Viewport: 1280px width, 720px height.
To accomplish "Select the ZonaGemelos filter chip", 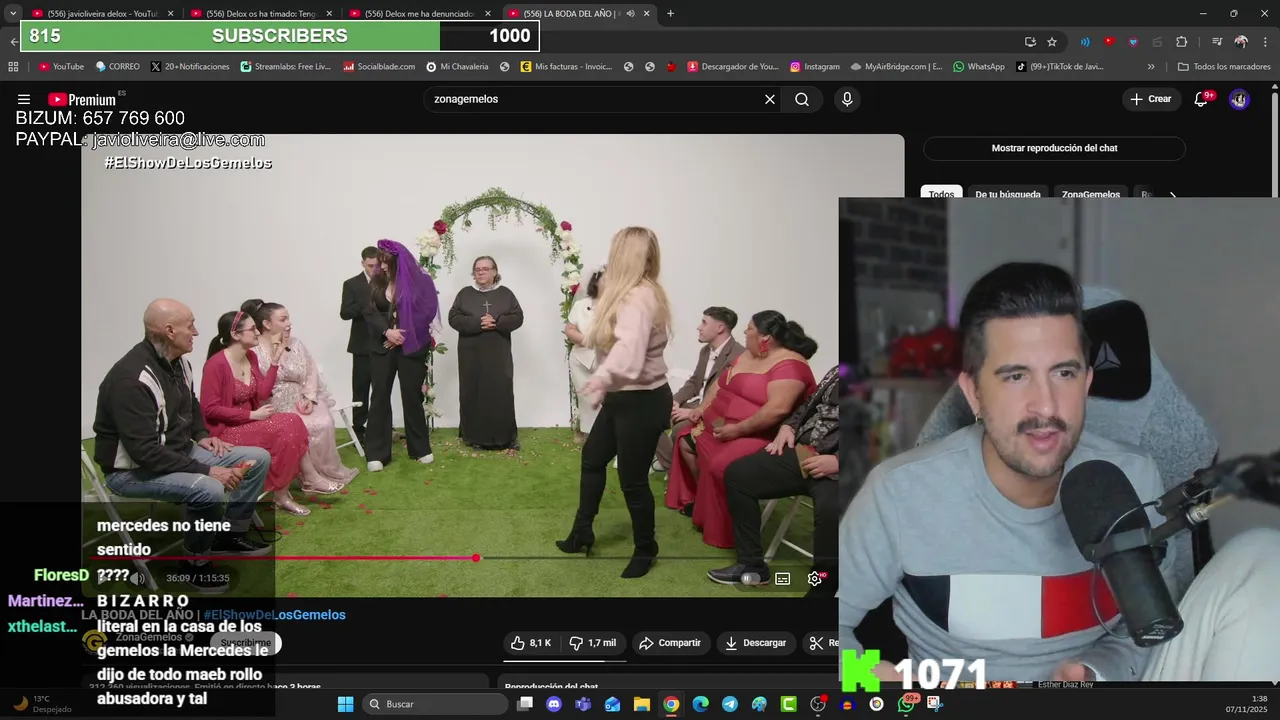I will pyautogui.click(x=1091, y=194).
